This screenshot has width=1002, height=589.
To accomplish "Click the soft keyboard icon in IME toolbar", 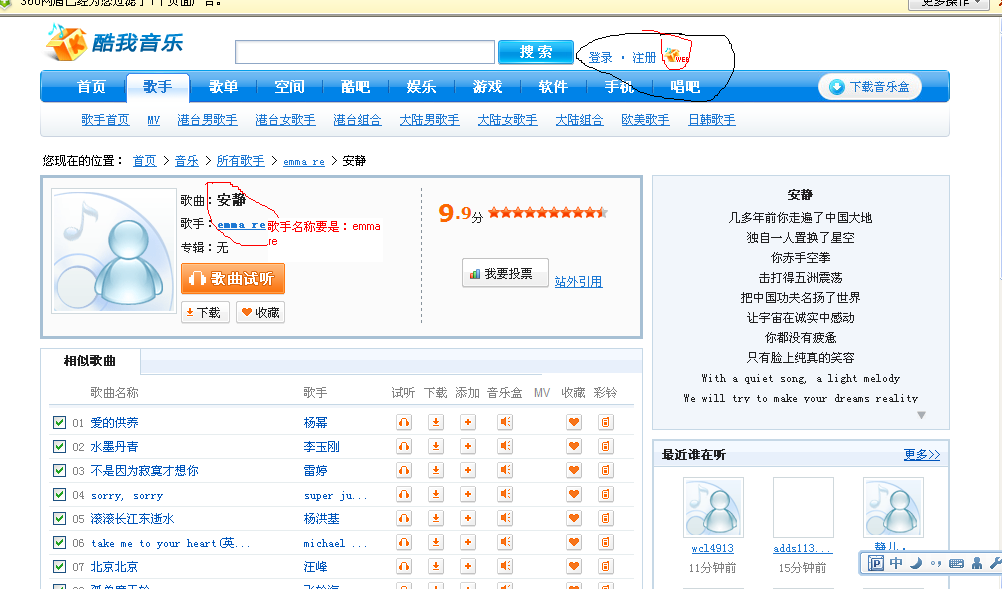I will tap(957, 563).
